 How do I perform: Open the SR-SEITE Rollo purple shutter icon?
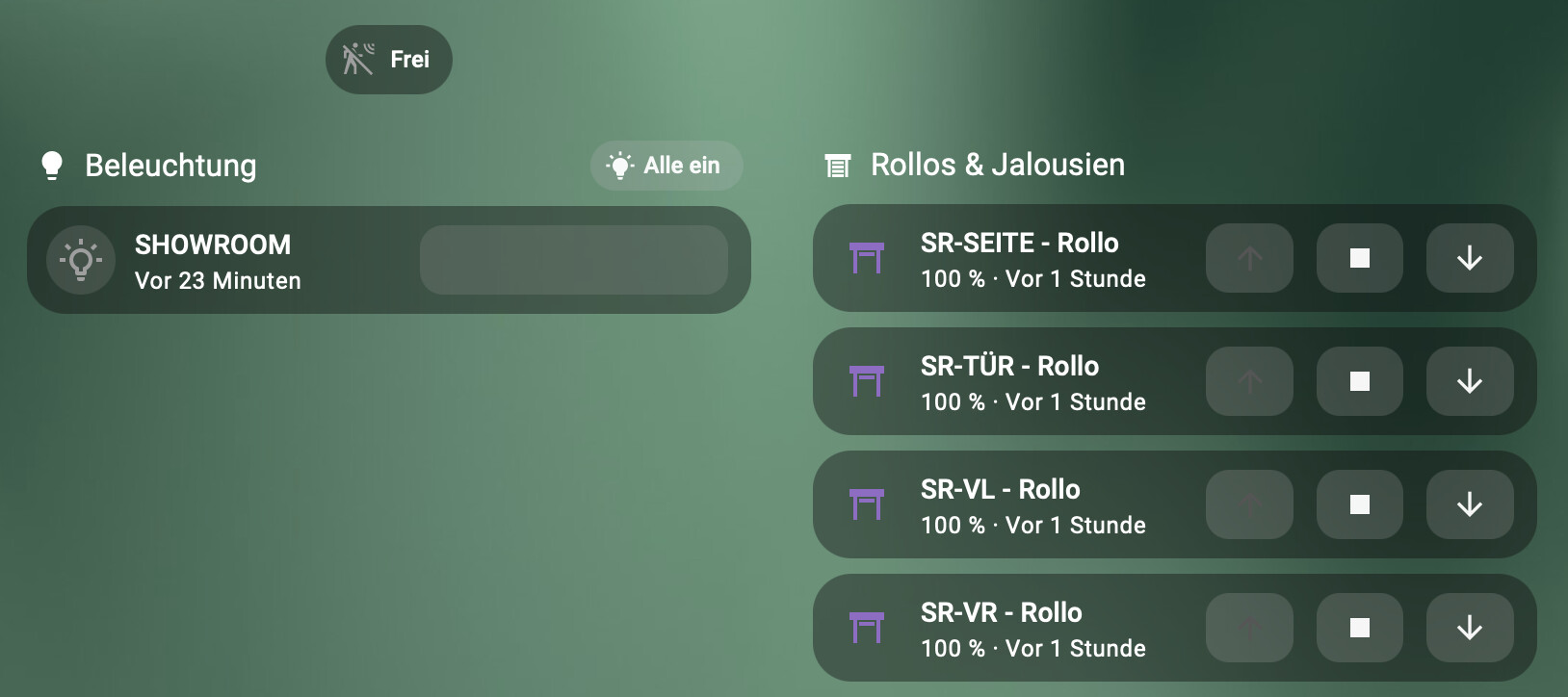click(x=867, y=258)
